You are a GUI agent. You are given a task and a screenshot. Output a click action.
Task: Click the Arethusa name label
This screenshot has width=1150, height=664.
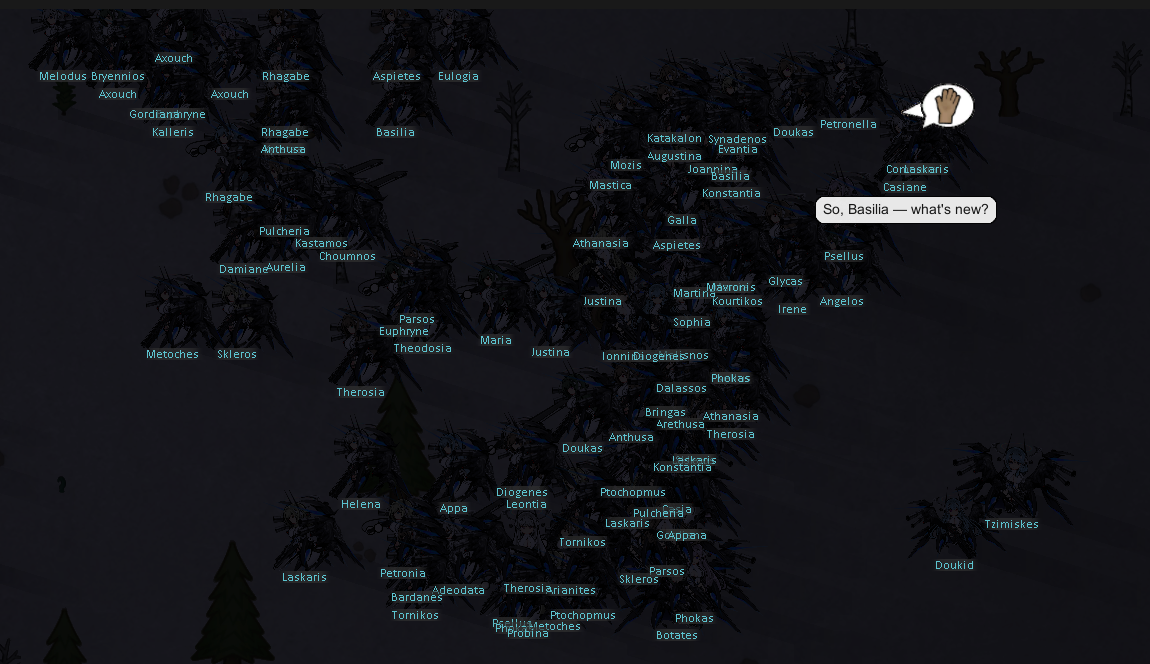point(680,425)
